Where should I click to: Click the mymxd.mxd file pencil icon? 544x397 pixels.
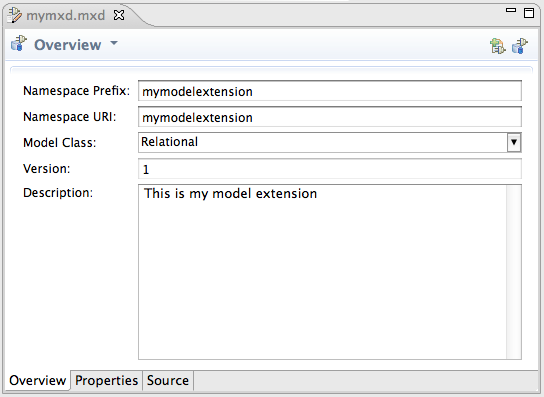pyautogui.click(x=15, y=15)
